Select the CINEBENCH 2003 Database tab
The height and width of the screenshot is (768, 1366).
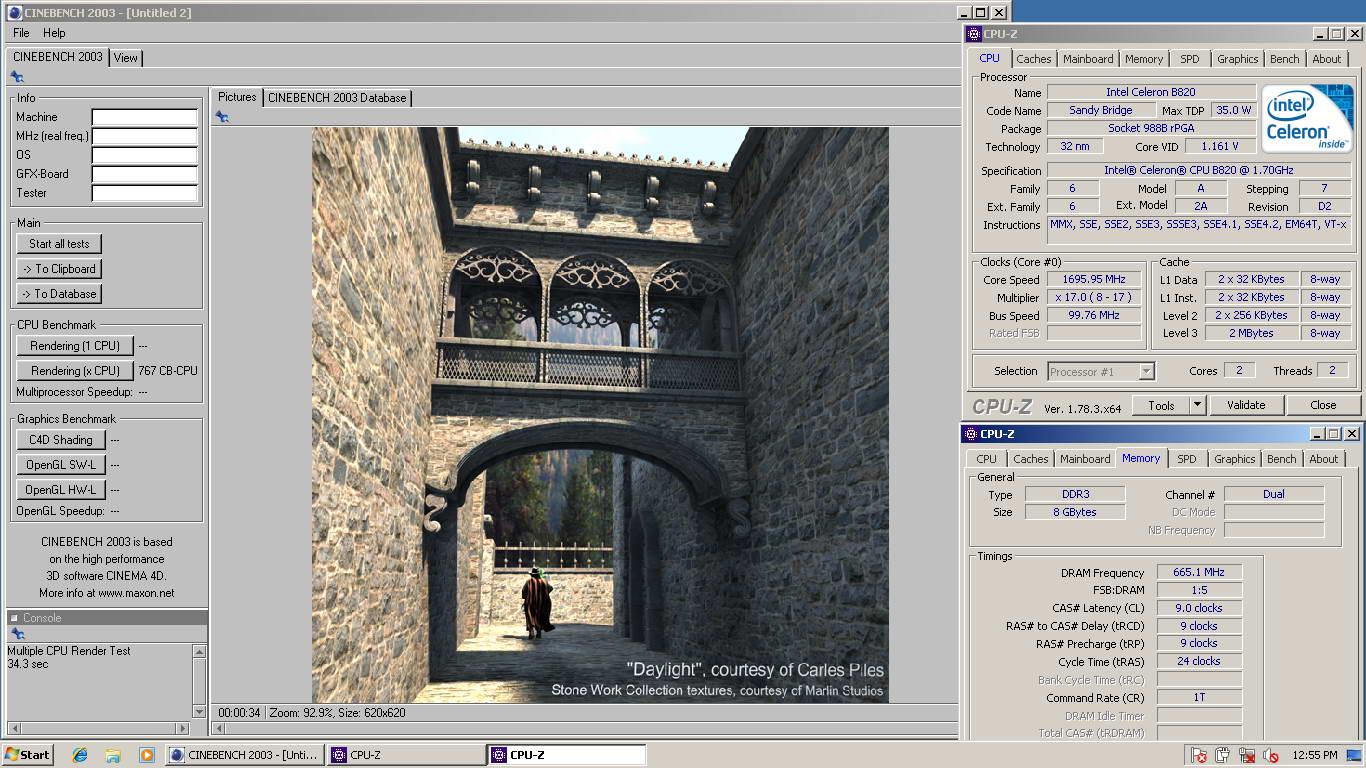[337, 98]
